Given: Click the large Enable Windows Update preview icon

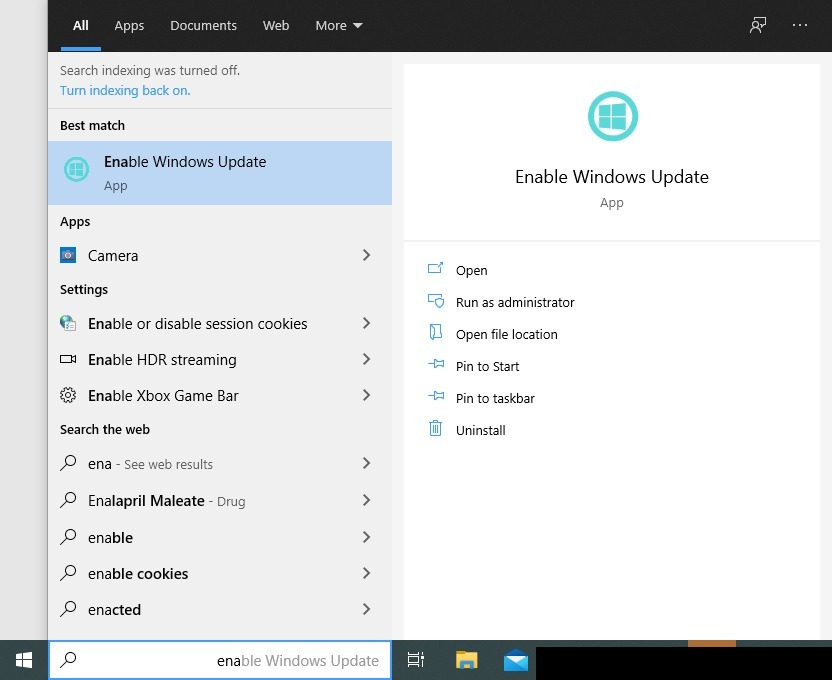Looking at the screenshot, I should point(612,116).
